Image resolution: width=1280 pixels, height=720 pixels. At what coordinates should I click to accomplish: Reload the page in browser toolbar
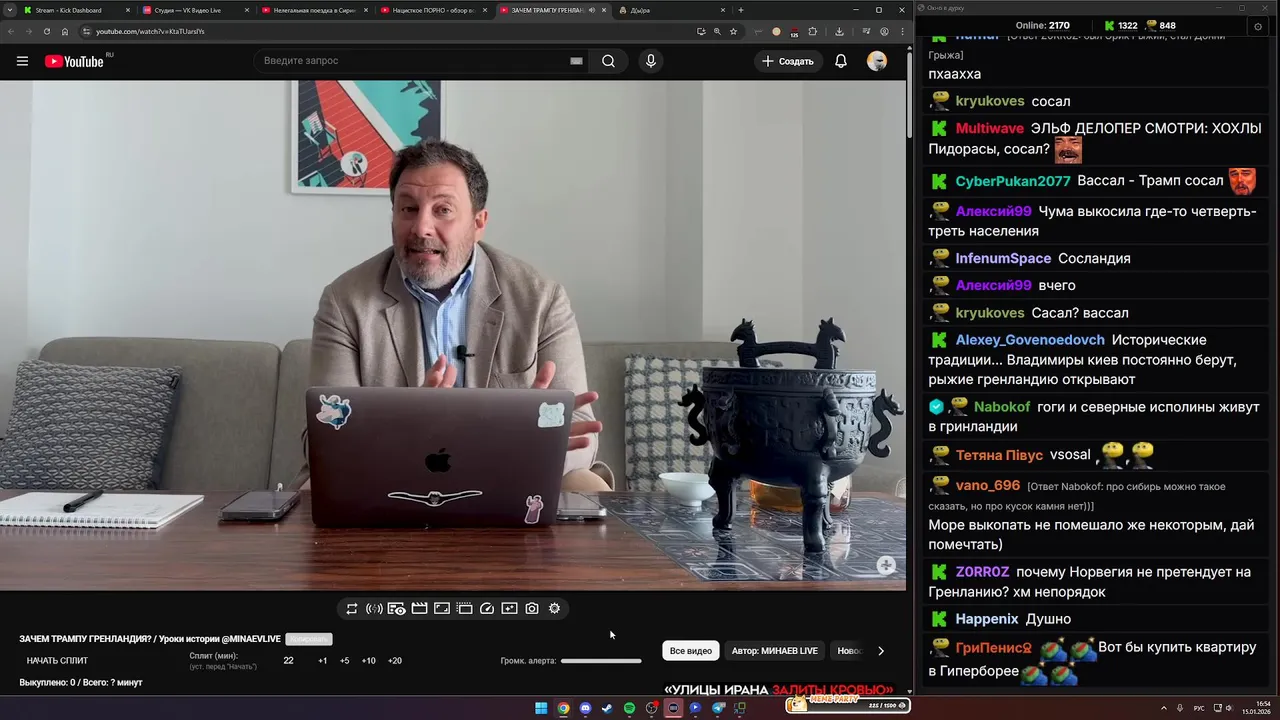tap(46, 31)
